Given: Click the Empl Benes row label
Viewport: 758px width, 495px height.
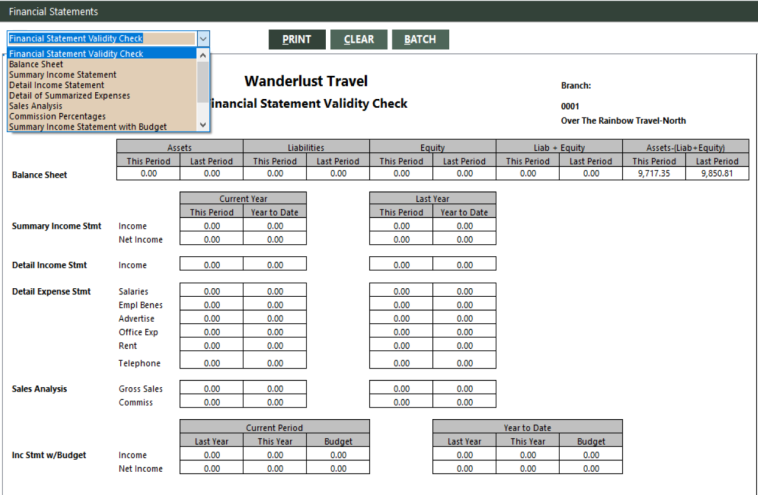Looking at the screenshot, I should (141, 305).
